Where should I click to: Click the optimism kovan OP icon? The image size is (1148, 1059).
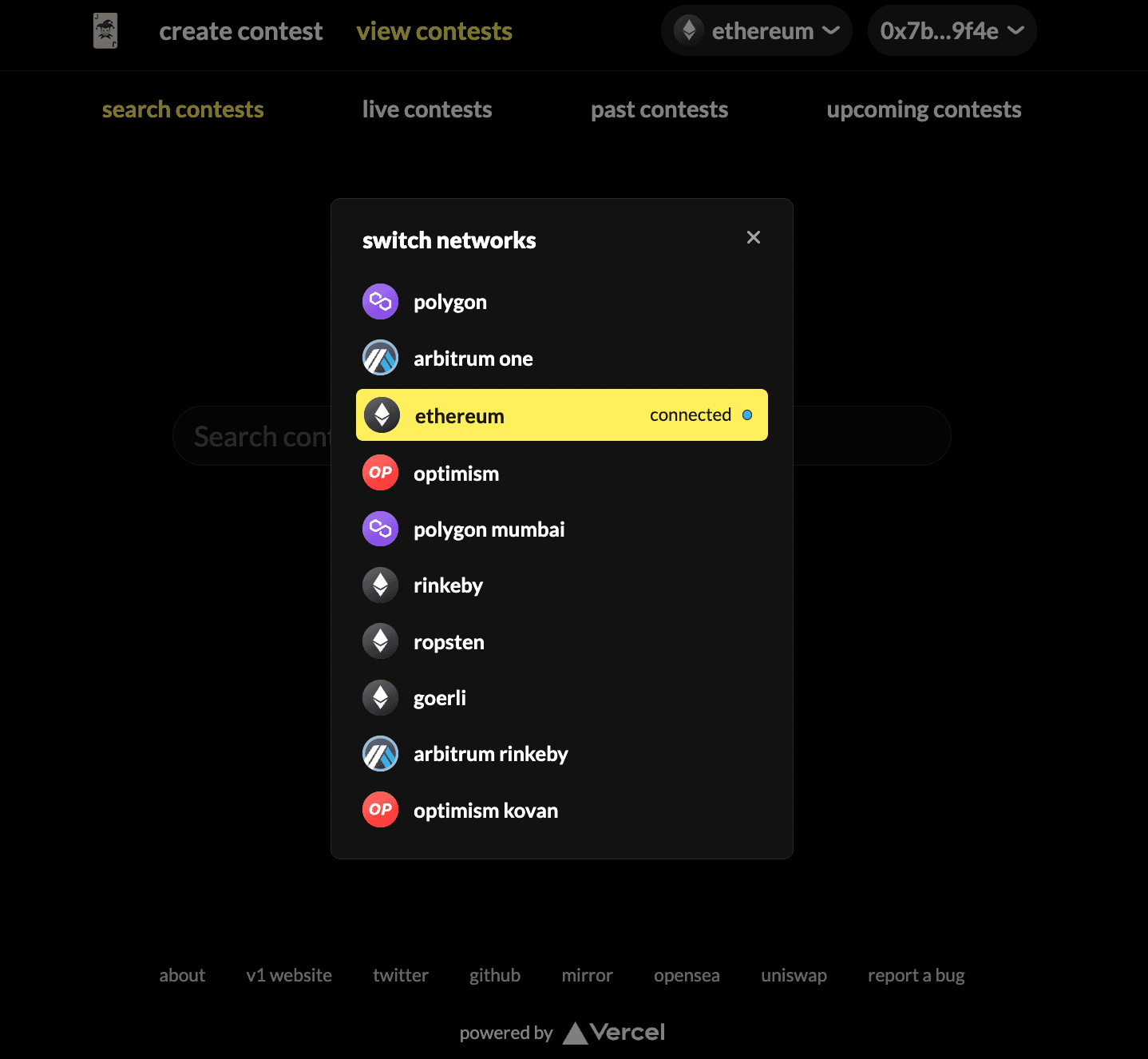[380, 810]
